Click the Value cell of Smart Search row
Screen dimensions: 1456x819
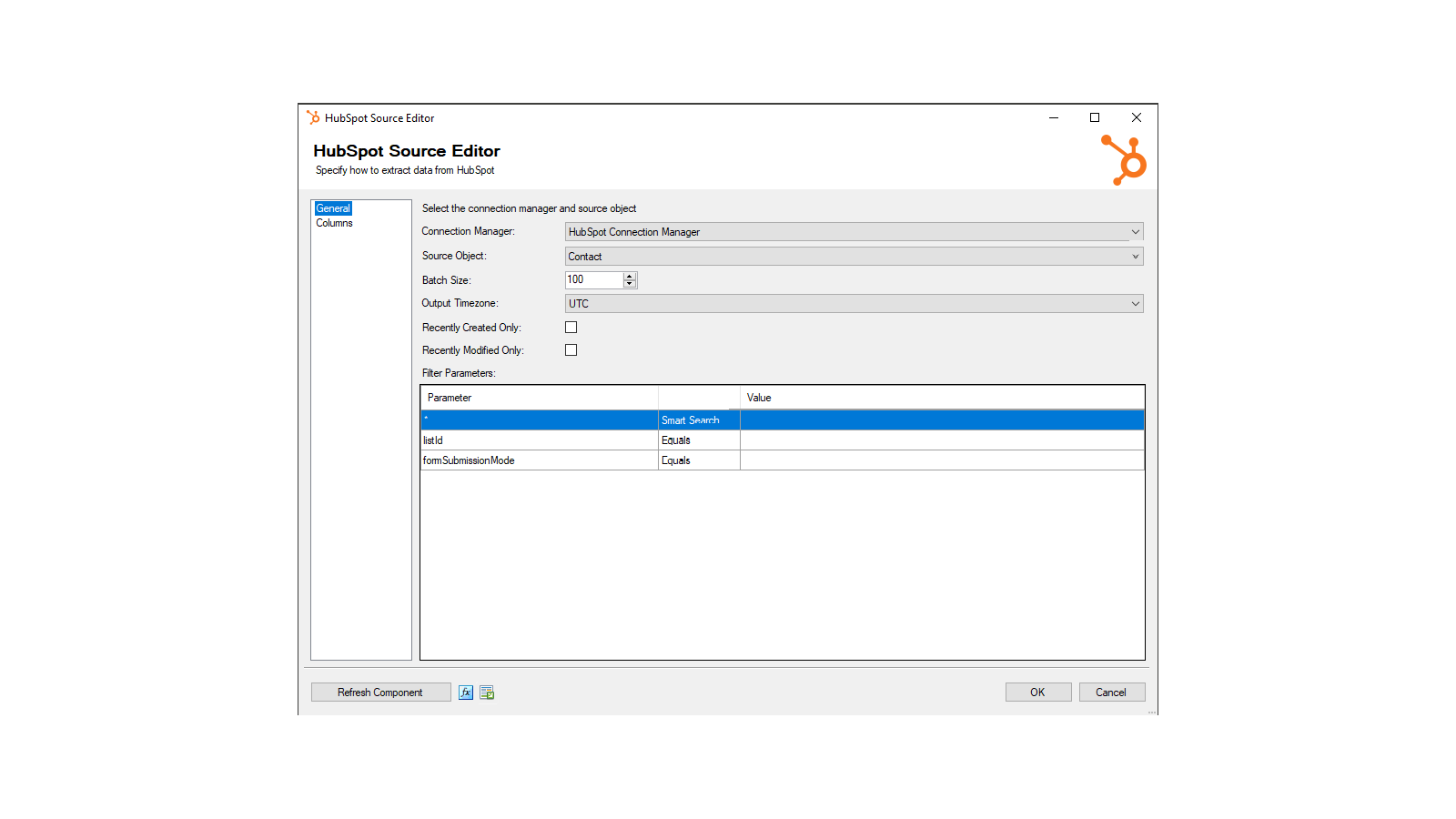942,420
